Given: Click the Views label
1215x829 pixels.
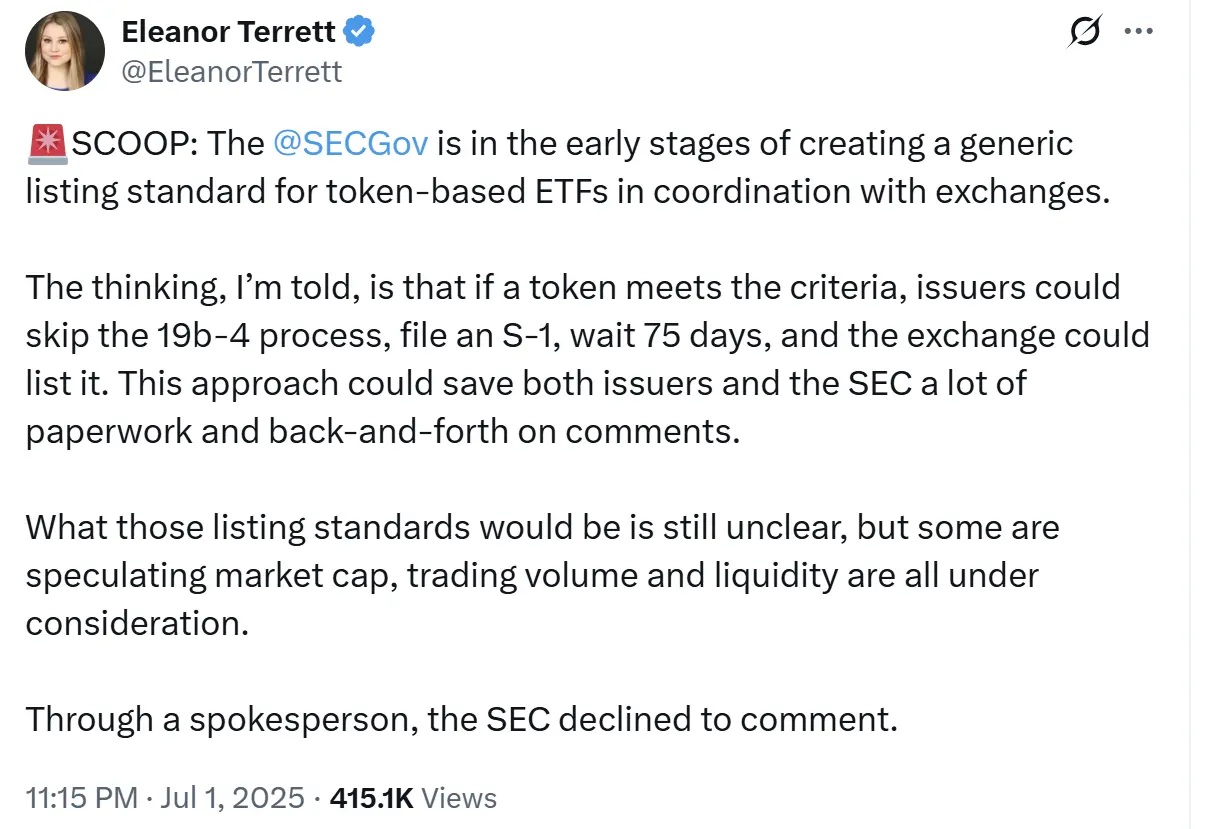Looking at the screenshot, I should [459, 797].
